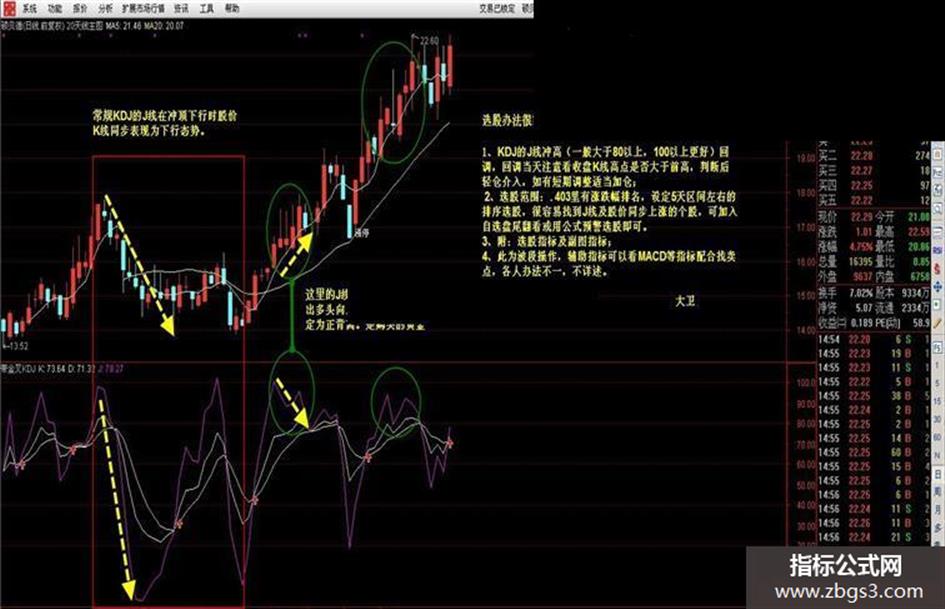Click the 总量 value 16395
This screenshot has height=609, width=945.
click(860, 262)
